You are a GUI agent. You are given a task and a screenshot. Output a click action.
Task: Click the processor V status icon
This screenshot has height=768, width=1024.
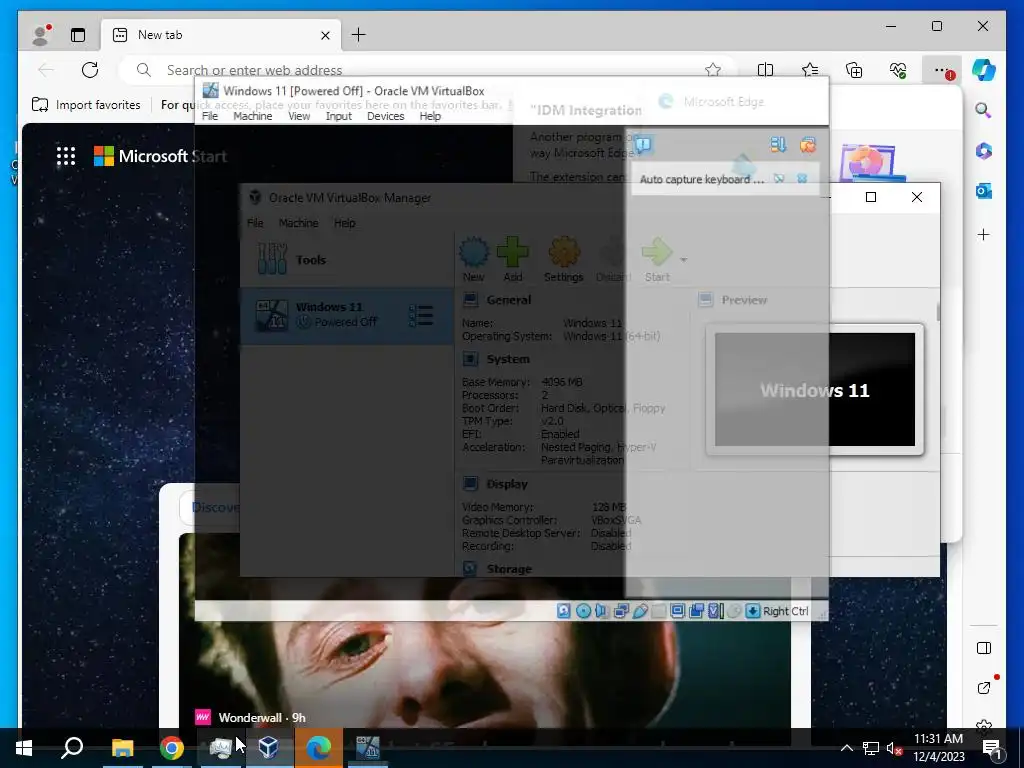715,611
